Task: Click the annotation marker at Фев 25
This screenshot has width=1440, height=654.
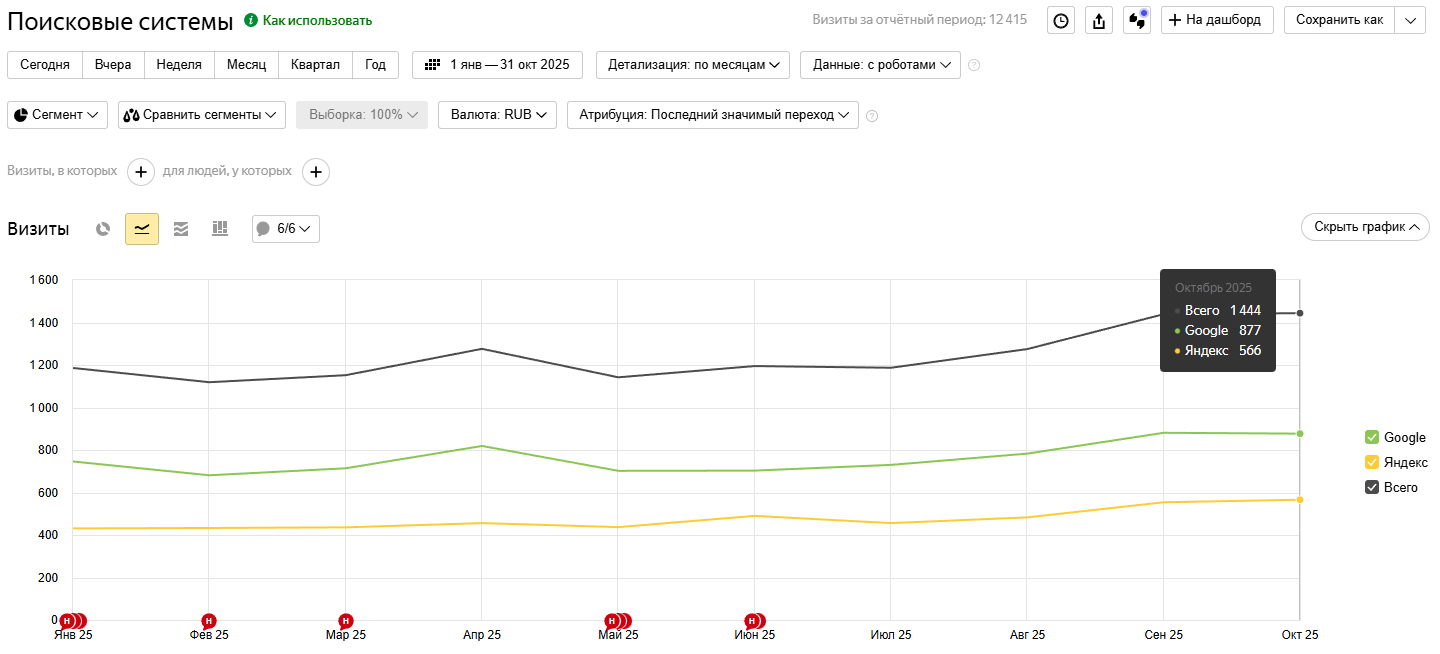Action: pos(208,621)
